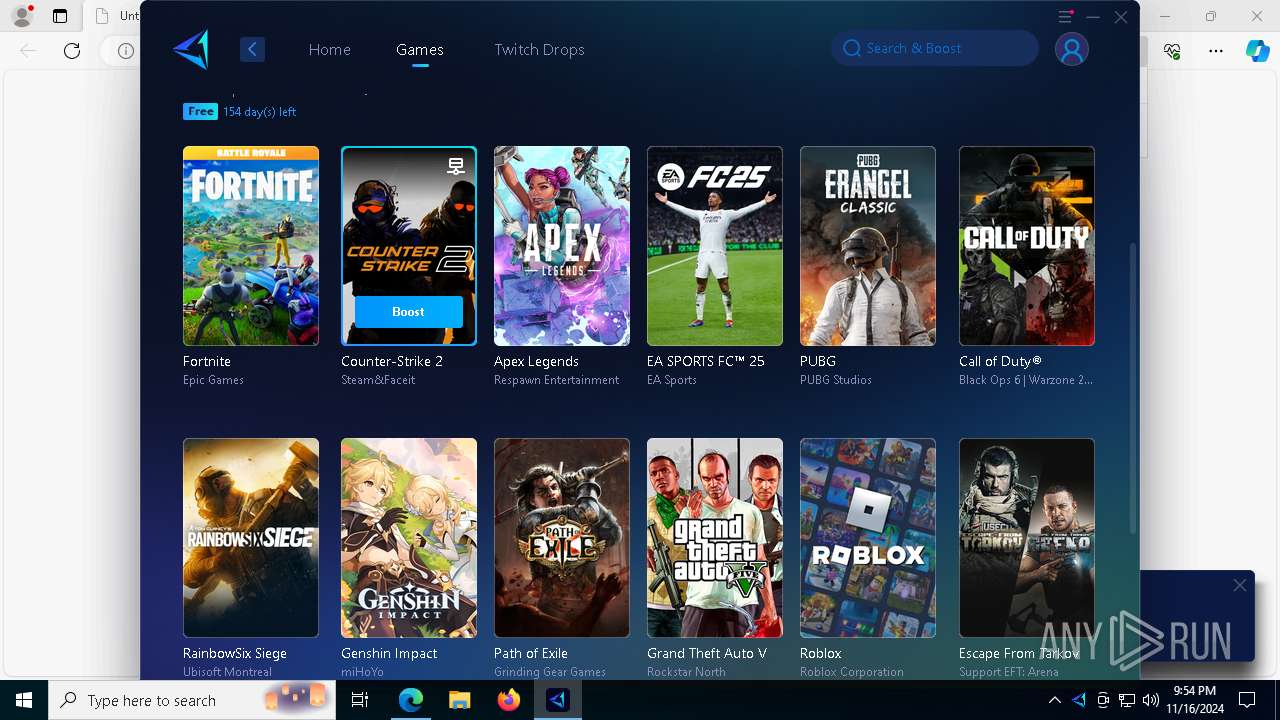Click the EA SPORTS FC™ 25 title
Screen dimensions: 1280x720
tap(706, 361)
